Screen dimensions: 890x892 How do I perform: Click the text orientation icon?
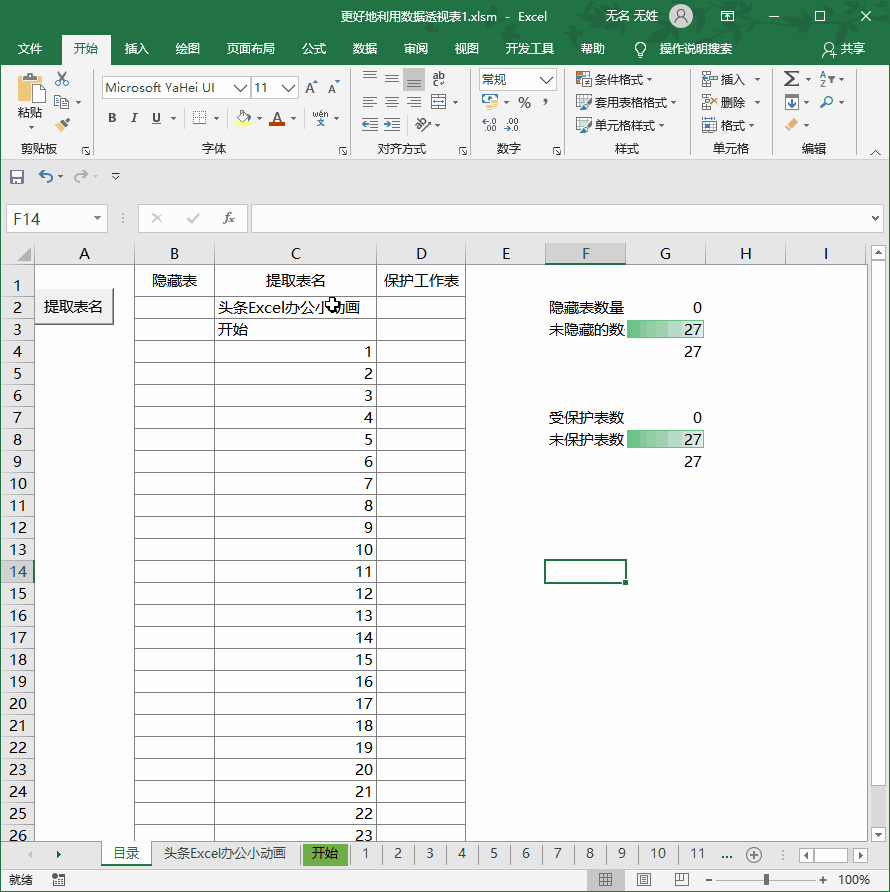point(423,125)
